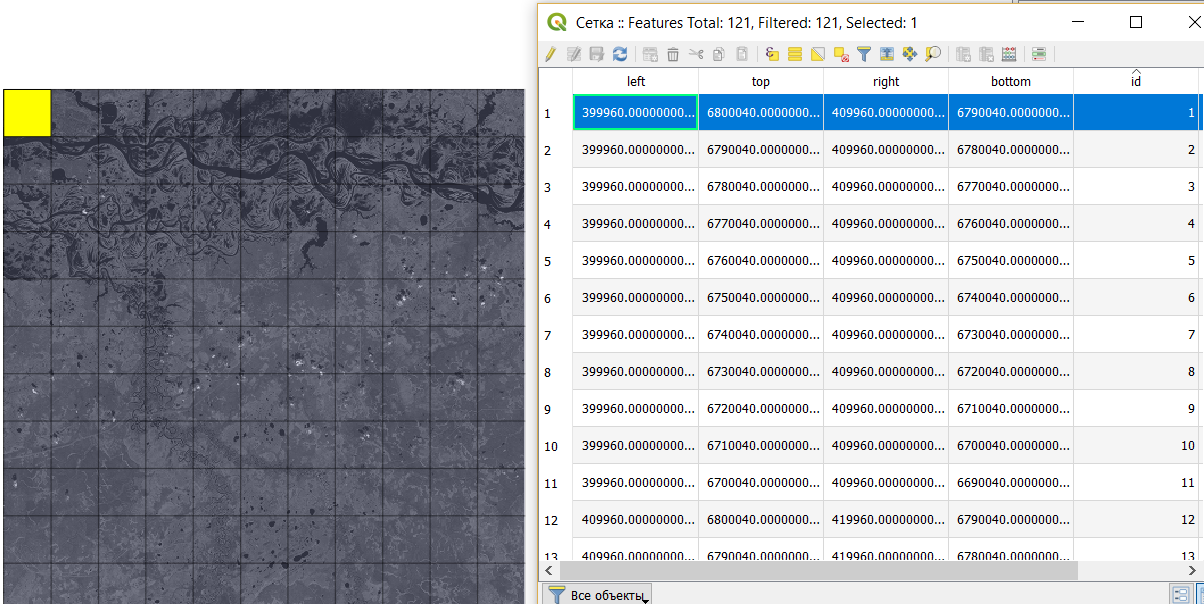Open Conditional Formatting panel
Image resolution: width=1204 pixels, height=604 pixels.
click(1039, 54)
